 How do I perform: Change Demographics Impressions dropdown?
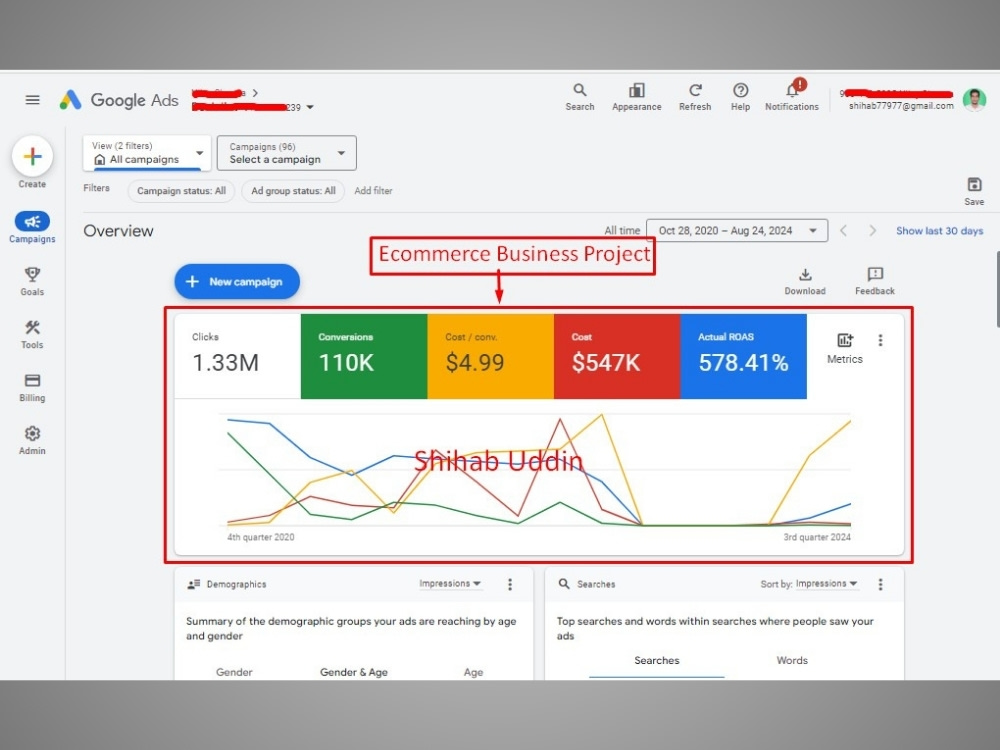point(450,584)
